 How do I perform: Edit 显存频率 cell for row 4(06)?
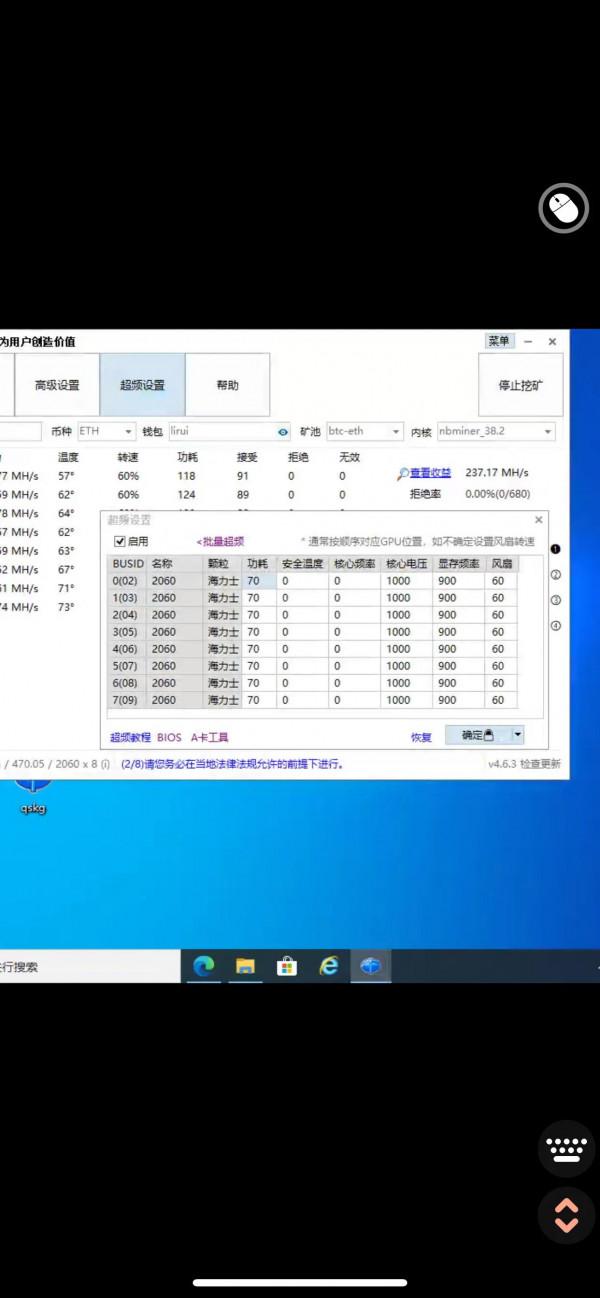[x=459, y=649]
